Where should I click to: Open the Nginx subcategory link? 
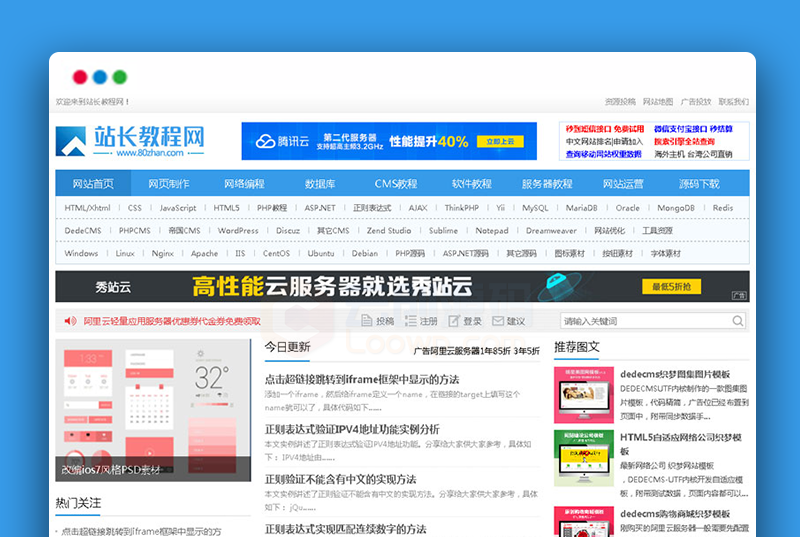[163, 253]
